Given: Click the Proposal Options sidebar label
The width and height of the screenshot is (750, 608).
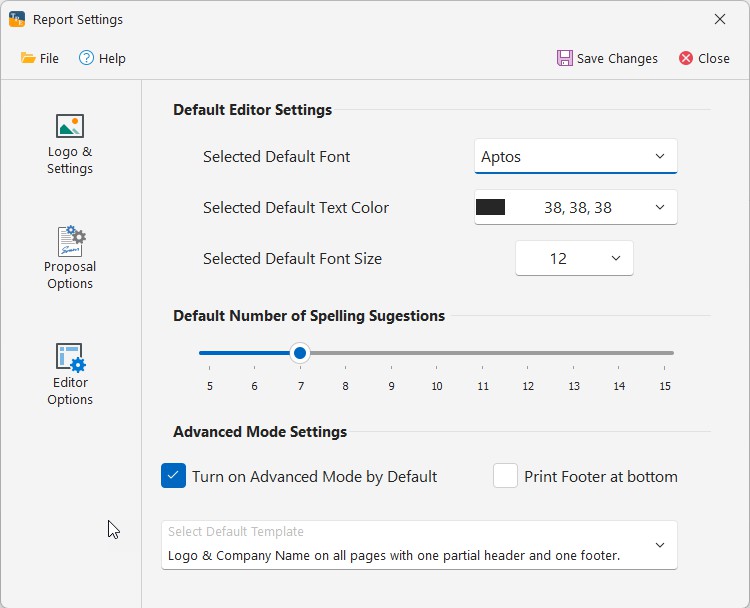Looking at the screenshot, I should point(70,275).
